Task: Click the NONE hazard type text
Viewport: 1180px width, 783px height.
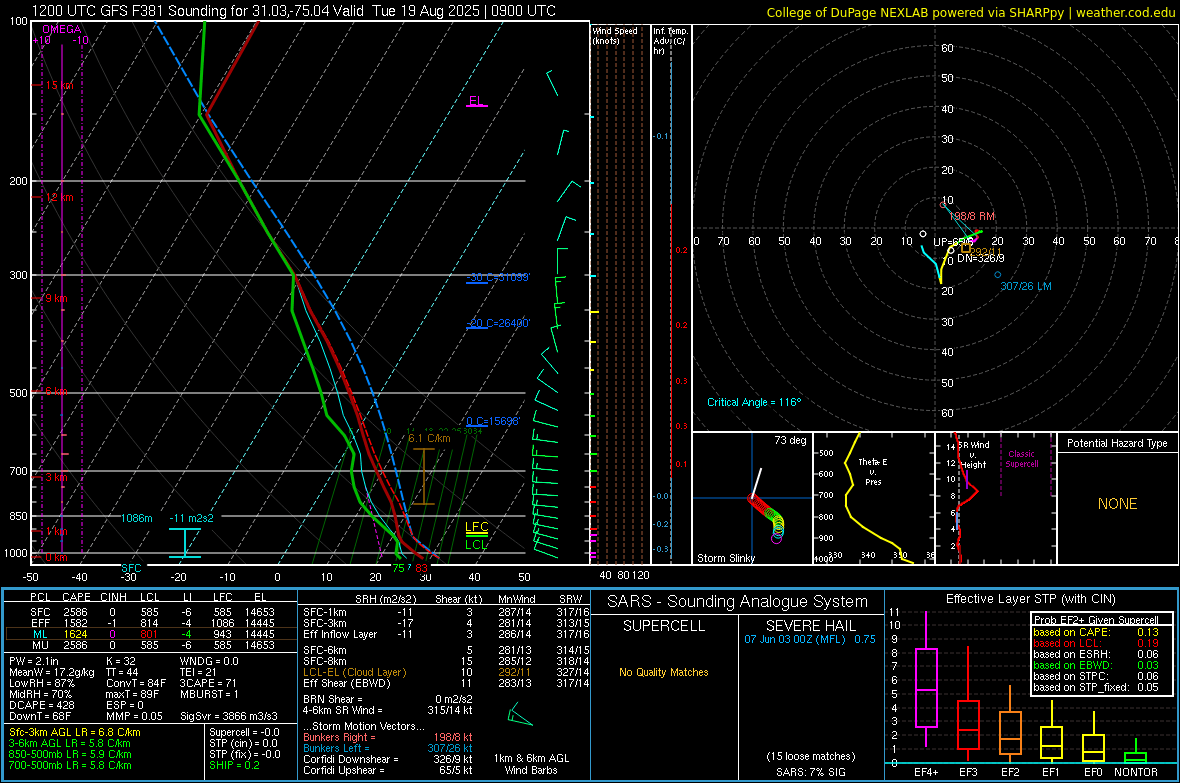Action: pos(1118,504)
